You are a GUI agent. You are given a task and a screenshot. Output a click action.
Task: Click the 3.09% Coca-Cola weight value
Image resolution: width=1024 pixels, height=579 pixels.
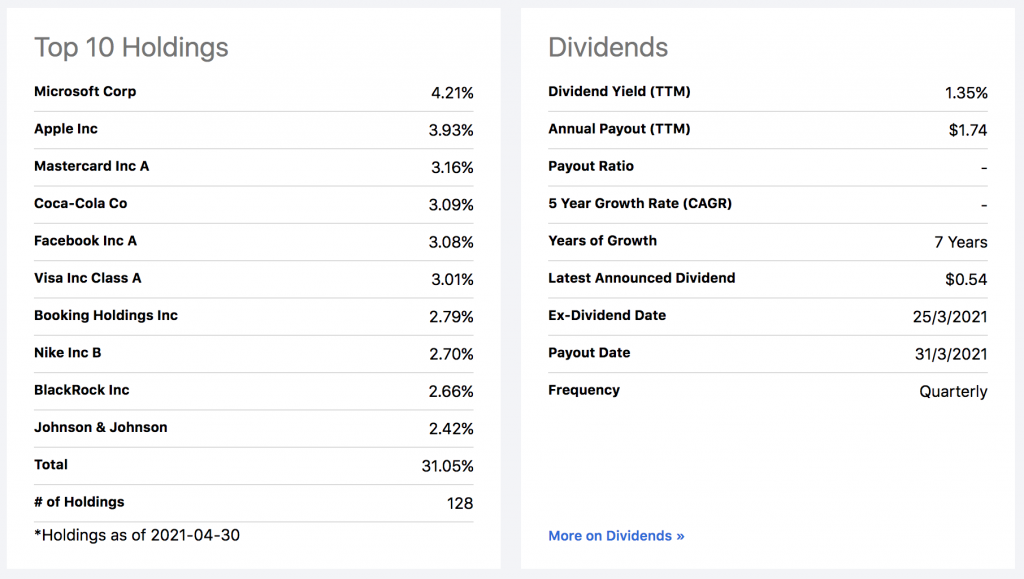[x=451, y=204]
